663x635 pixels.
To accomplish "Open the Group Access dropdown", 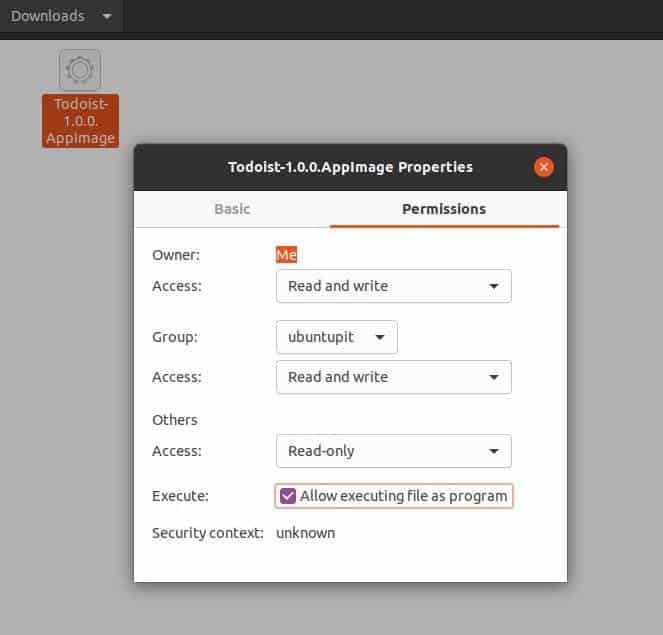I will pos(394,377).
